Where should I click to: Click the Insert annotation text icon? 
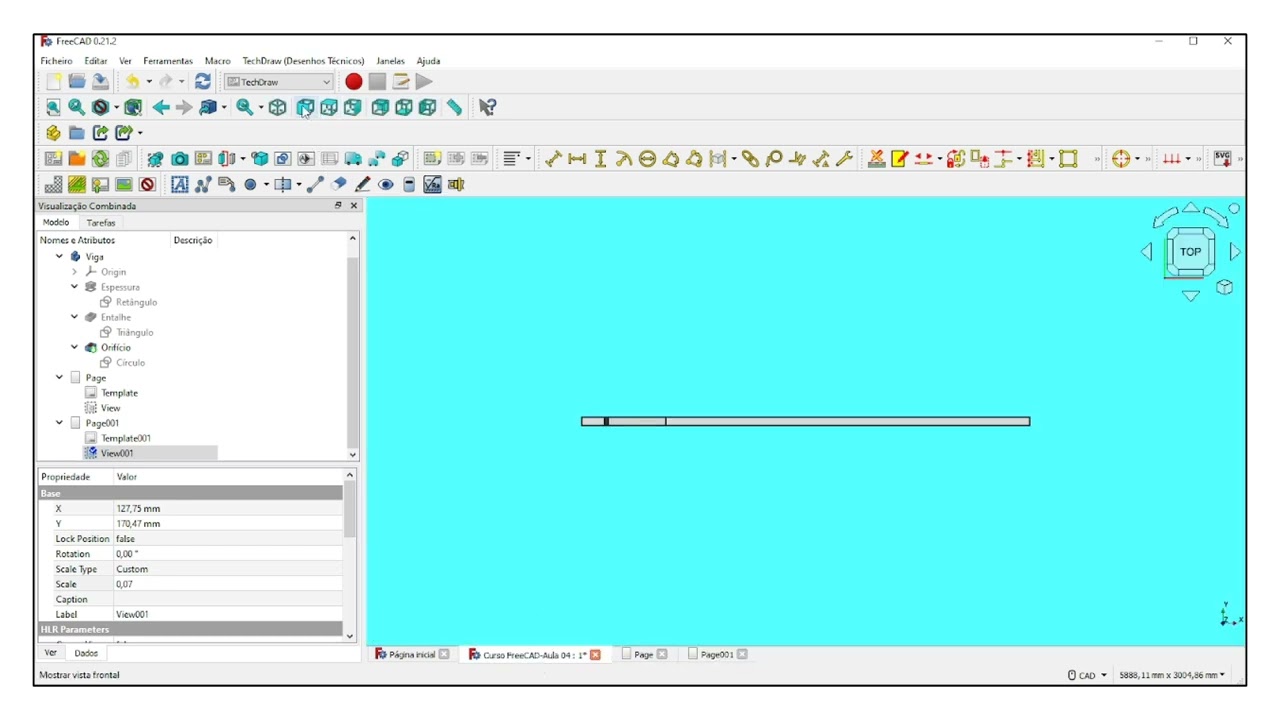179,185
